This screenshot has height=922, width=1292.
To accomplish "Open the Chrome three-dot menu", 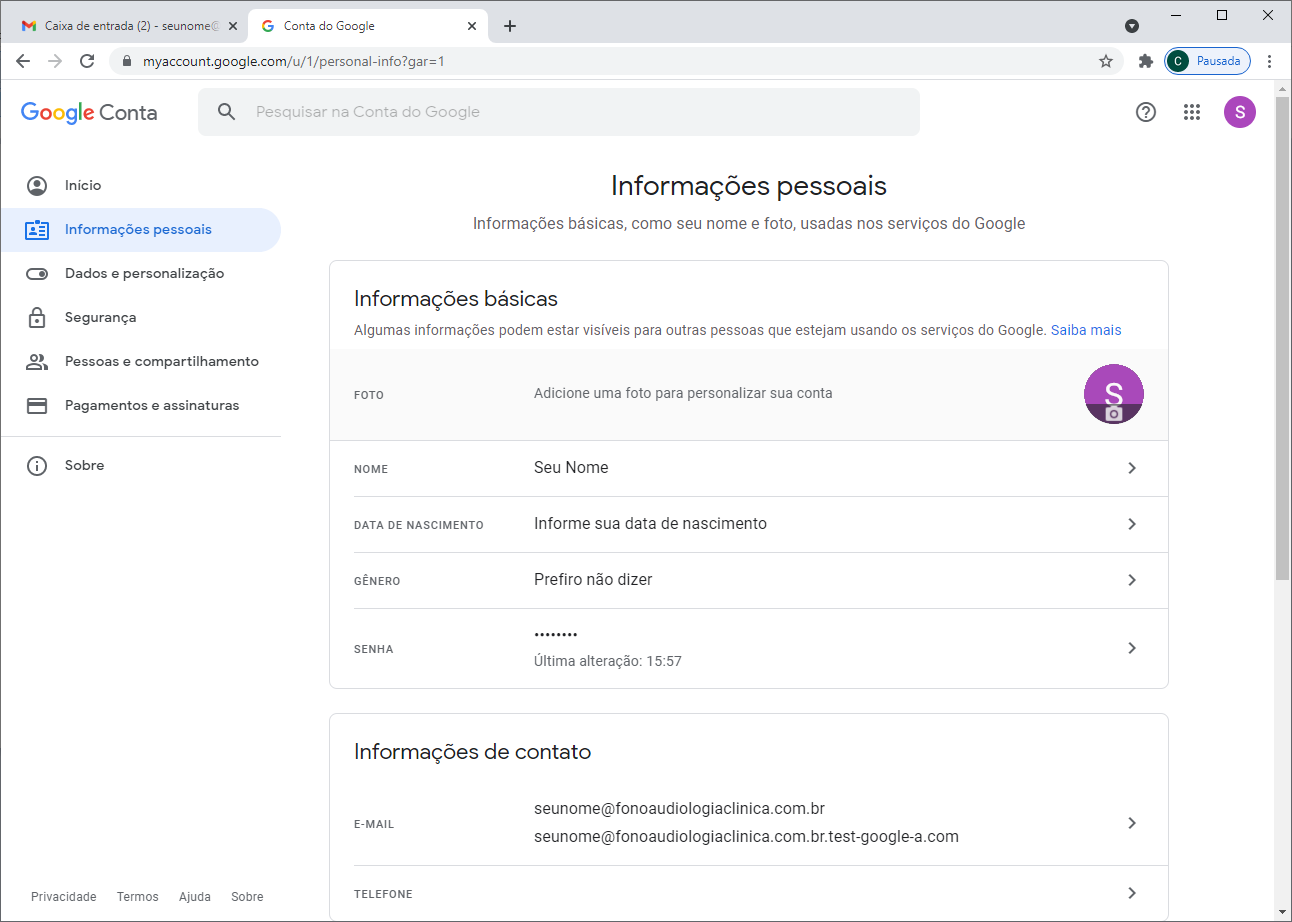I will pos(1270,61).
